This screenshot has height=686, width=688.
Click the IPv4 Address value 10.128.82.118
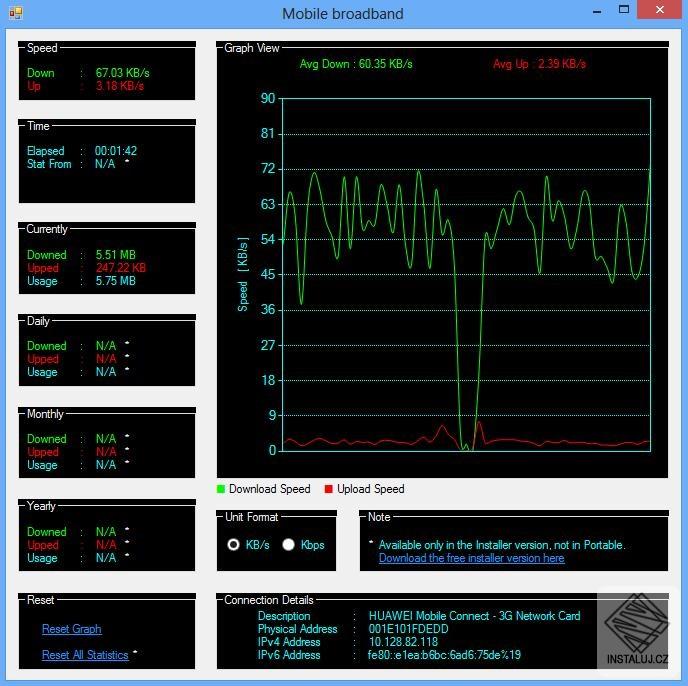coord(403,642)
